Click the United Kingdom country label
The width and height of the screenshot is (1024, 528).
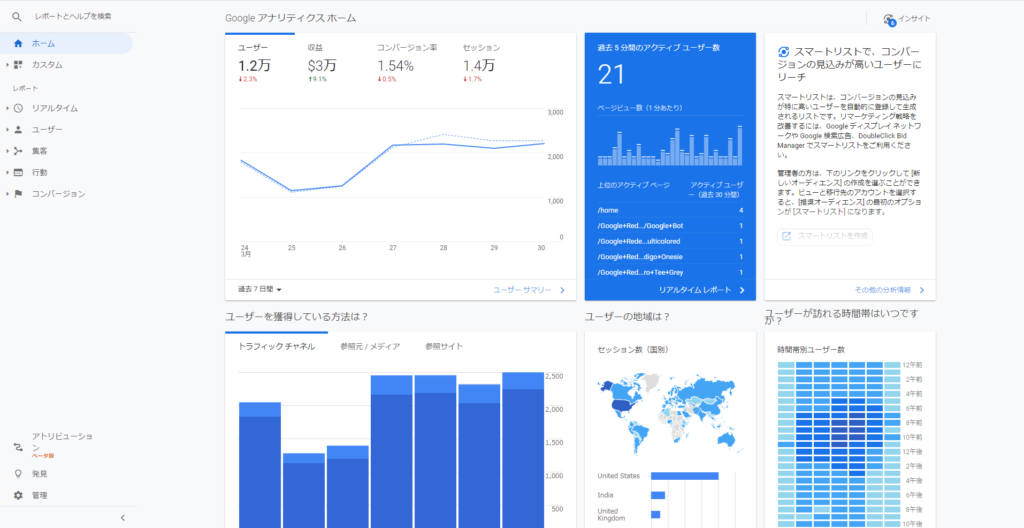(611, 515)
